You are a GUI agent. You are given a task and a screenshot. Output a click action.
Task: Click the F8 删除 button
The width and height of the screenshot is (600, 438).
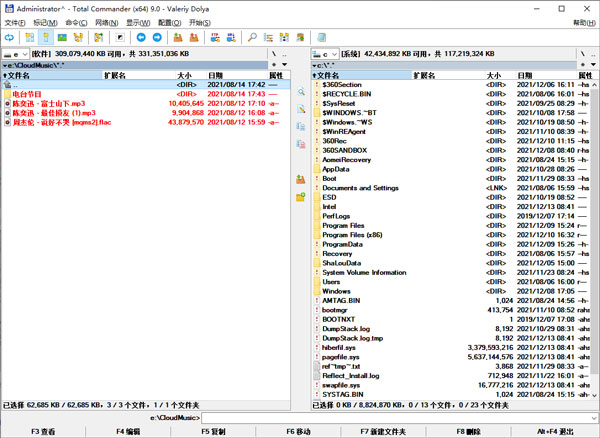click(468, 431)
